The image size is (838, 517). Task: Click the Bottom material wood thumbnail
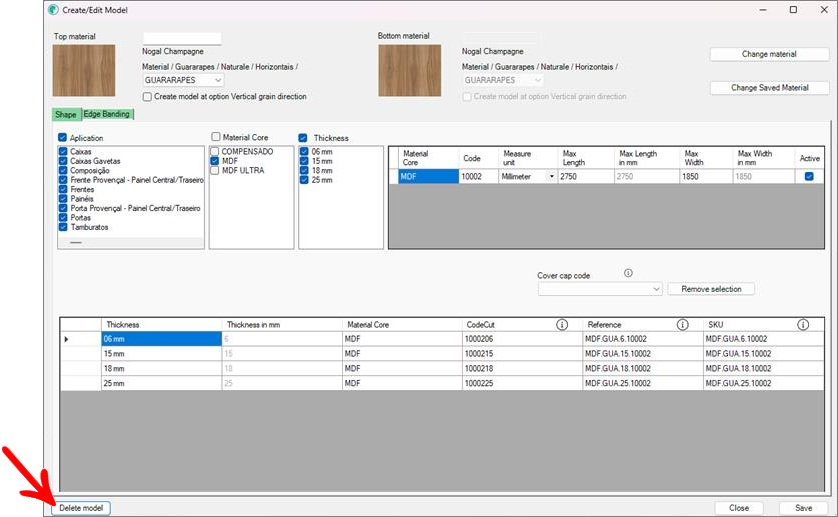pyautogui.click(x=409, y=70)
